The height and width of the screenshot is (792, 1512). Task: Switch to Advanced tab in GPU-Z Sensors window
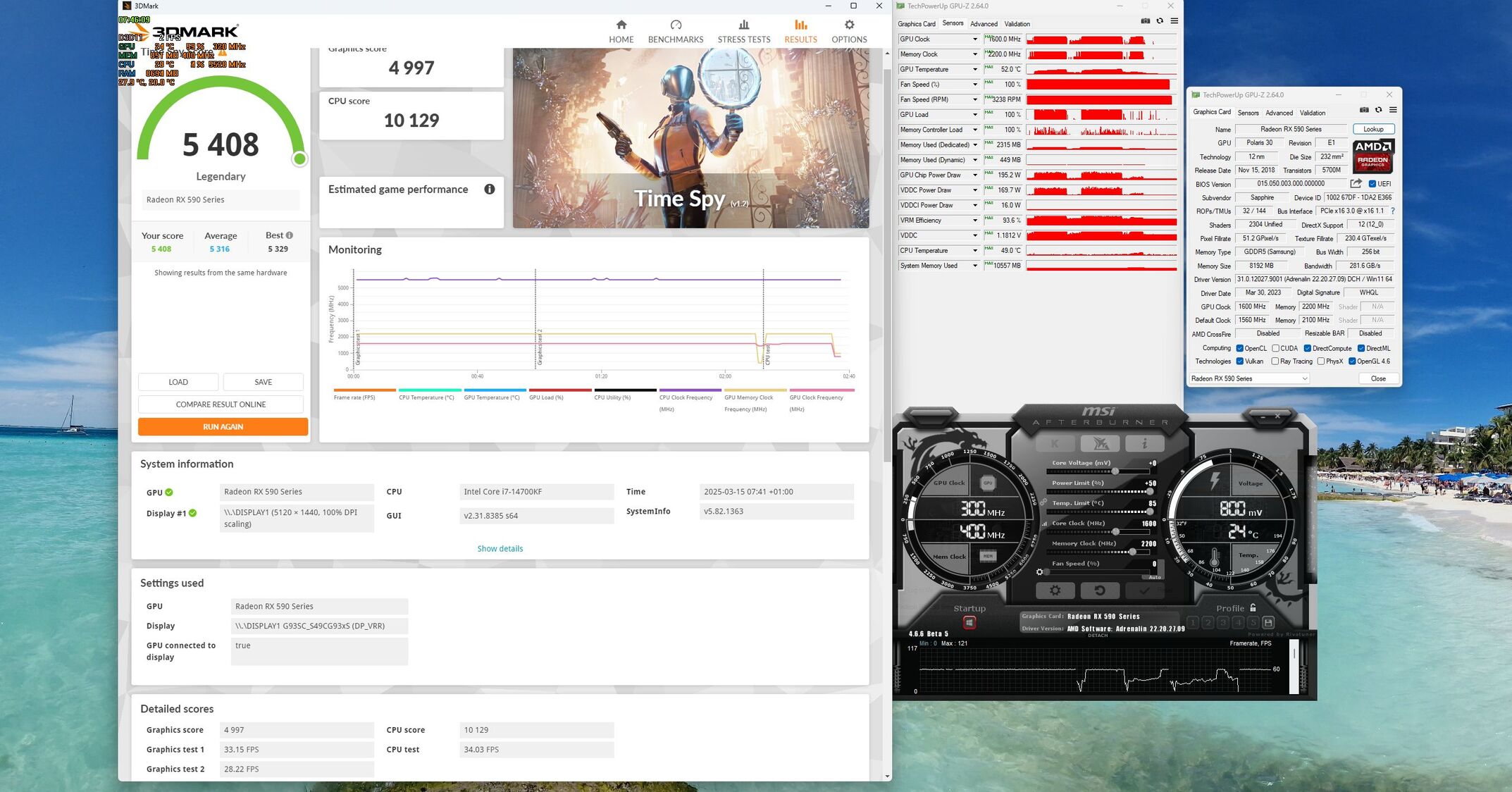click(984, 24)
